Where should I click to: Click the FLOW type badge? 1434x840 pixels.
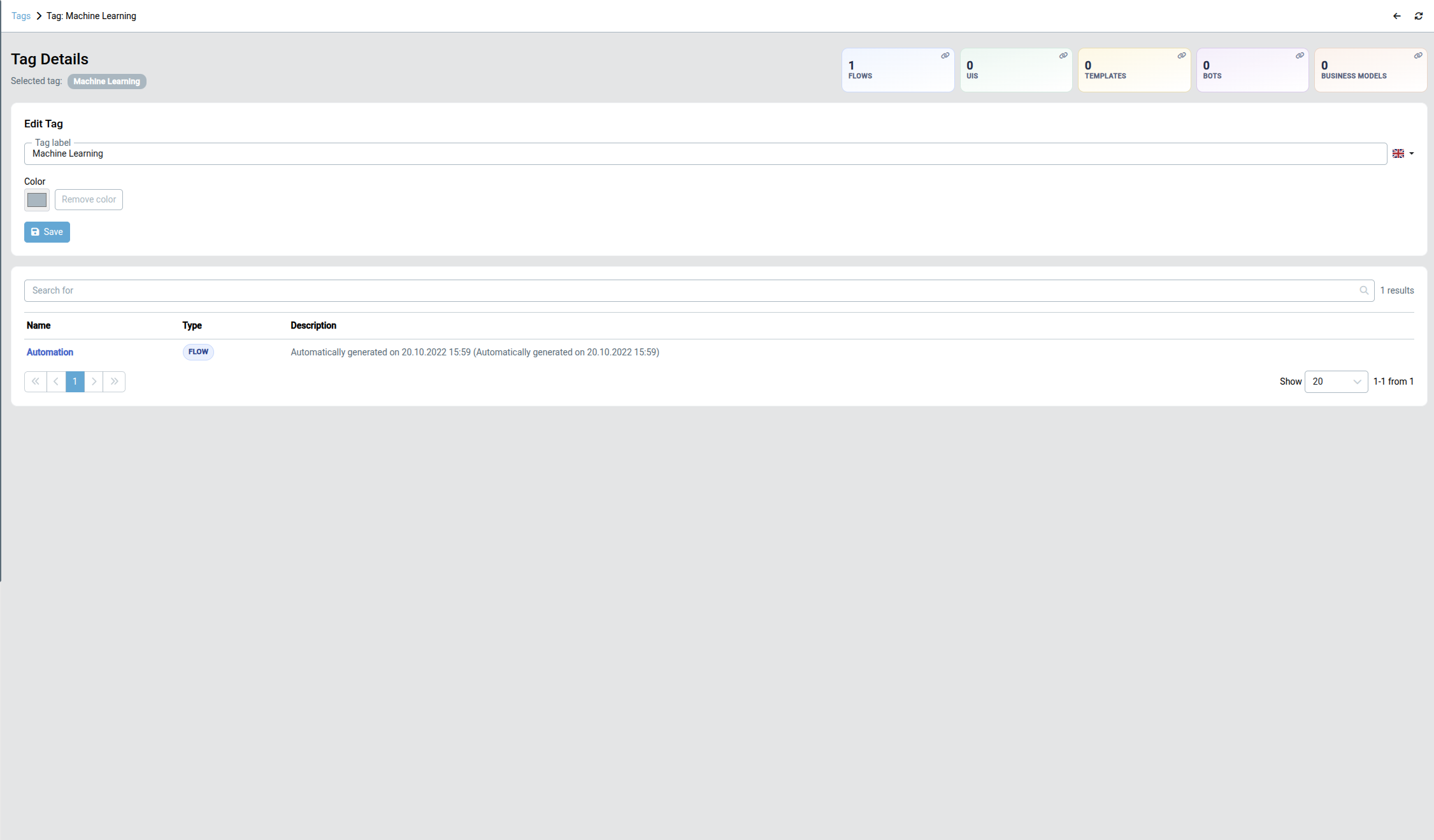coord(198,352)
